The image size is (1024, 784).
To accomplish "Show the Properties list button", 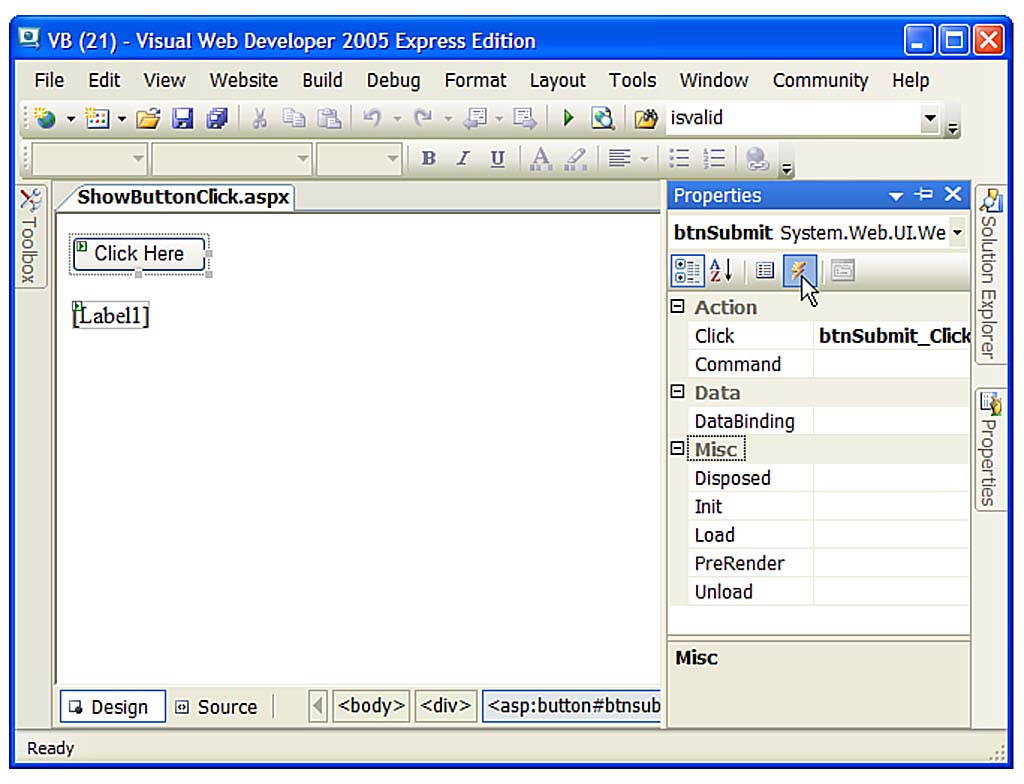I will click(x=765, y=270).
